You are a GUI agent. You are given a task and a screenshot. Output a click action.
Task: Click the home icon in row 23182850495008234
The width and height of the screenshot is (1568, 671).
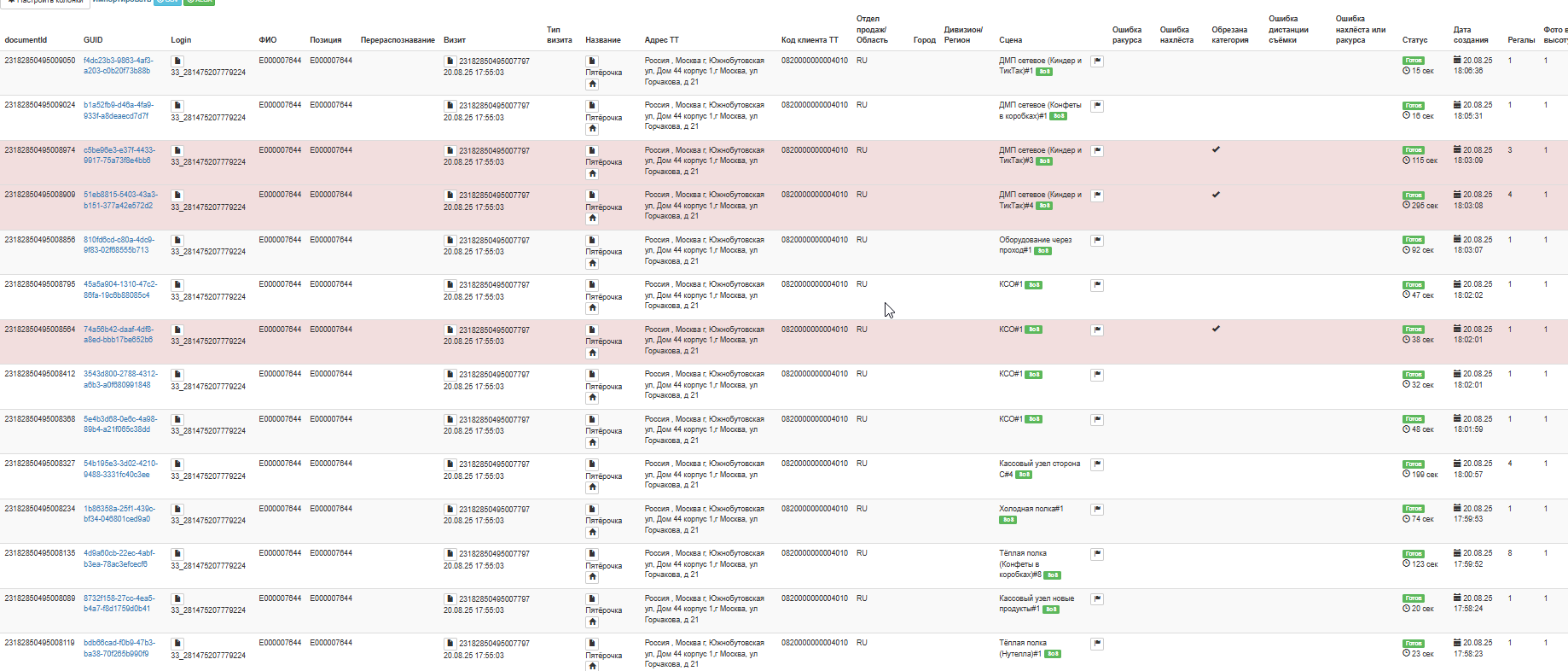pyautogui.click(x=592, y=532)
